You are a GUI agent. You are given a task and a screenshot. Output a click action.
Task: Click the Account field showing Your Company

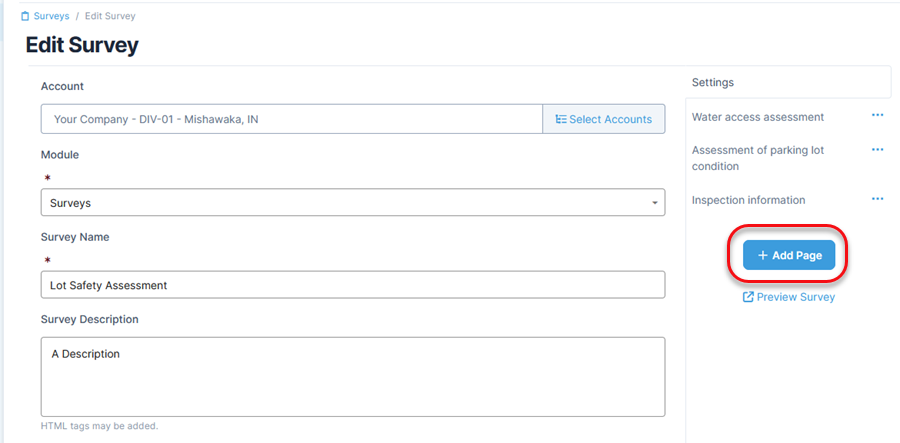(x=292, y=119)
